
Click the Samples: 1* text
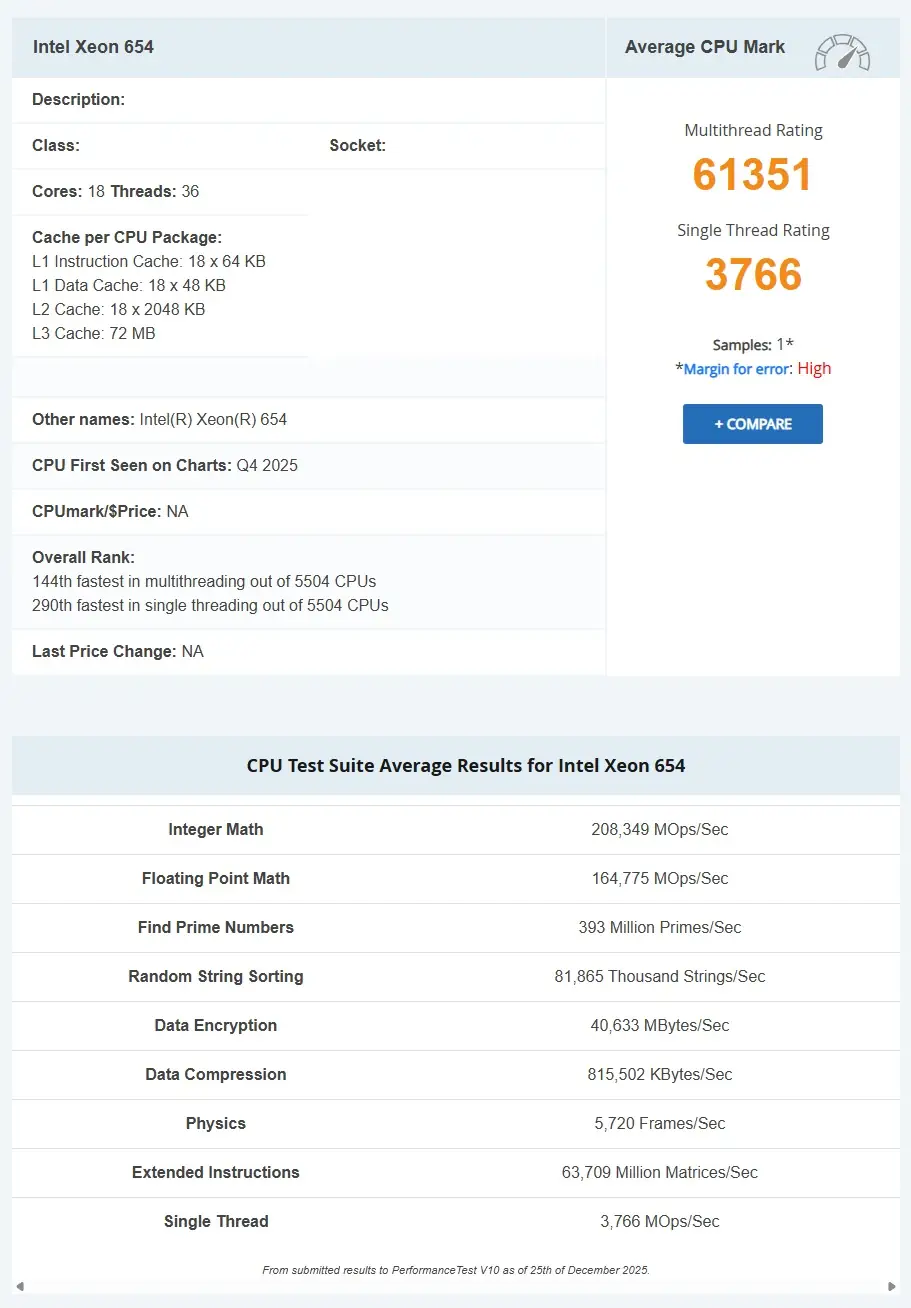(x=753, y=345)
